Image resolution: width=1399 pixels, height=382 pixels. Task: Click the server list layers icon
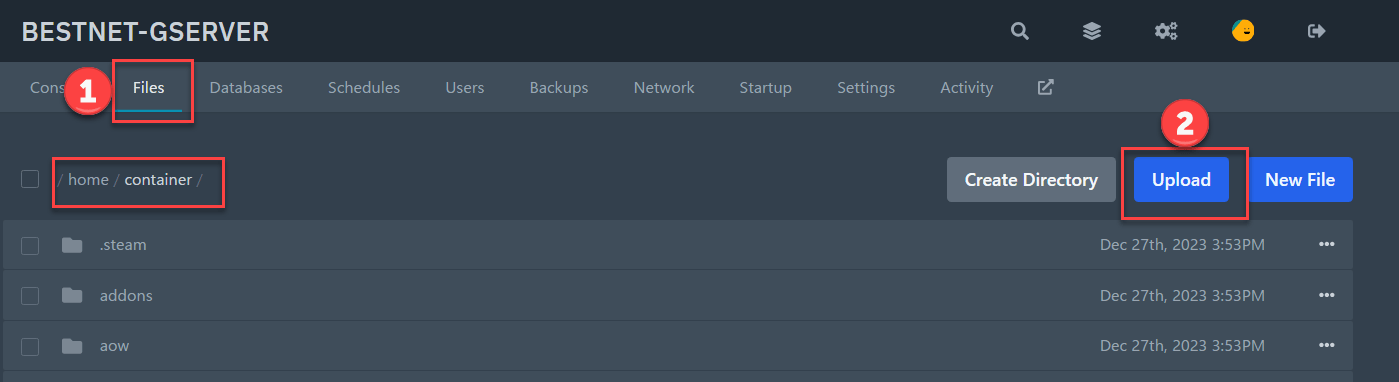coord(1092,31)
